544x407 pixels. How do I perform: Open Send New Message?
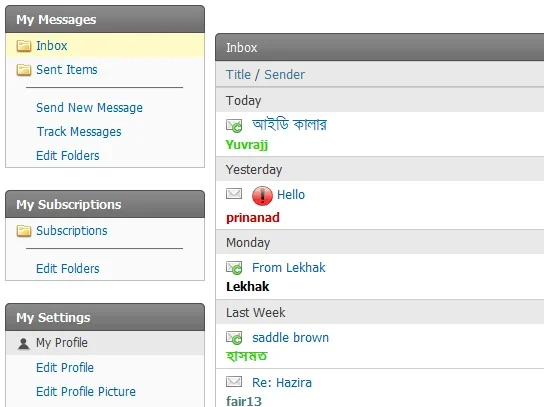point(90,108)
